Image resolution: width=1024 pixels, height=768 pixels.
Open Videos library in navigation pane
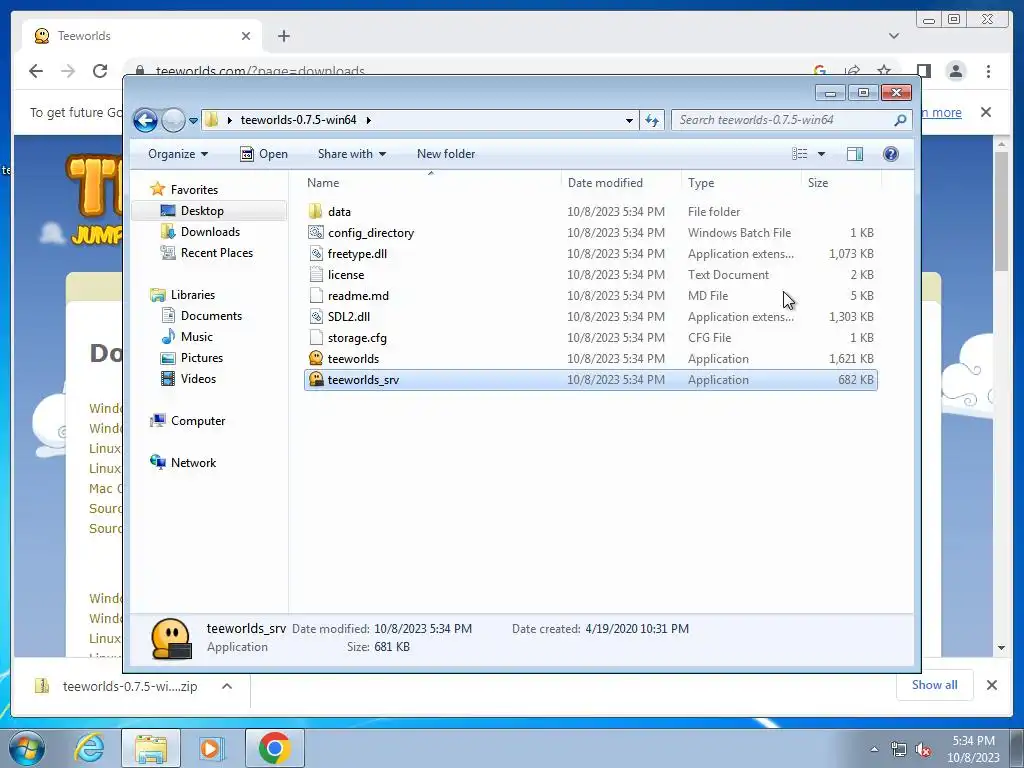click(198, 379)
